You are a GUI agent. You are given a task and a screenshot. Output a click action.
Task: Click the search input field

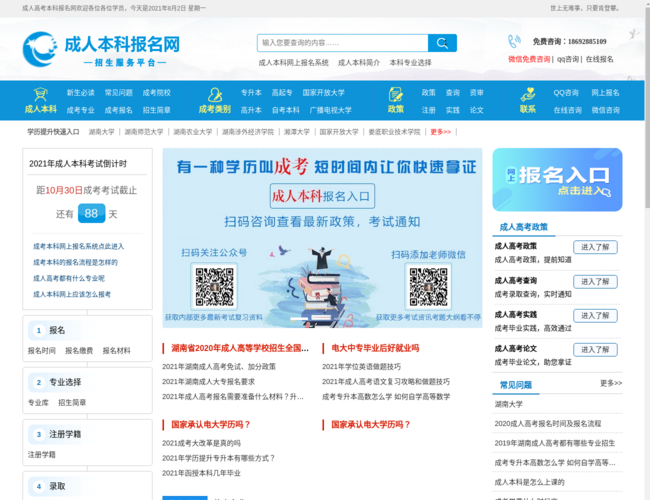click(342, 43)
